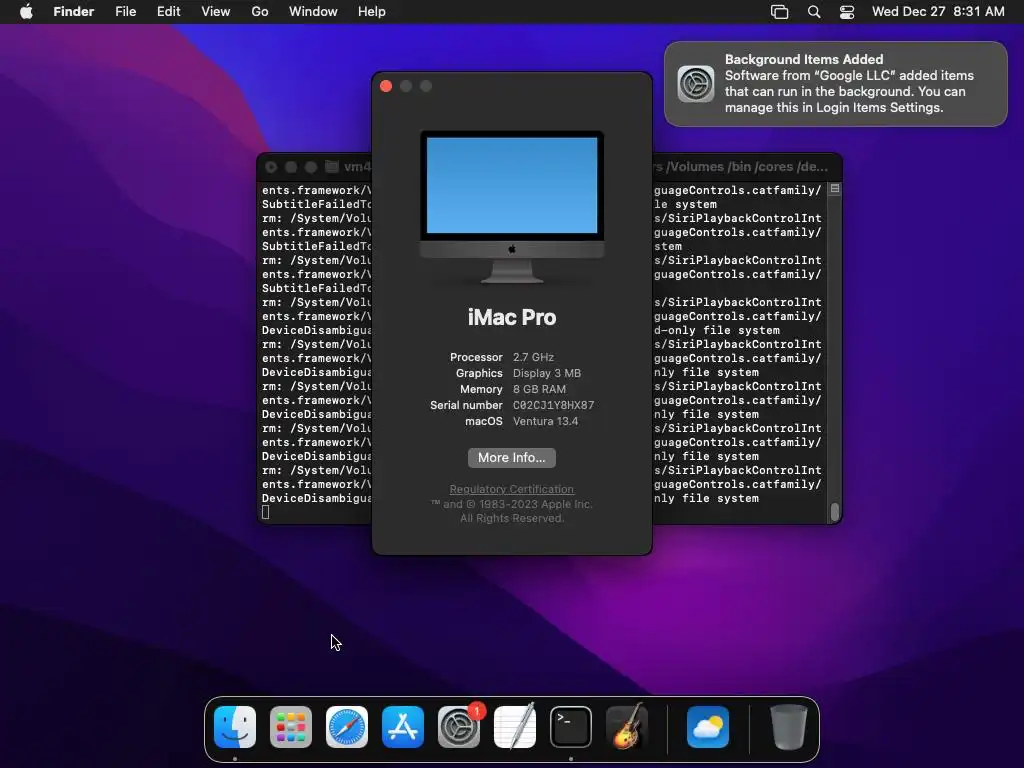Image resolution: width=1024 pixels, height=768 pixels.
Task: Click the Stage Manager icon in menu bar
Action: (x=780, y=12)
